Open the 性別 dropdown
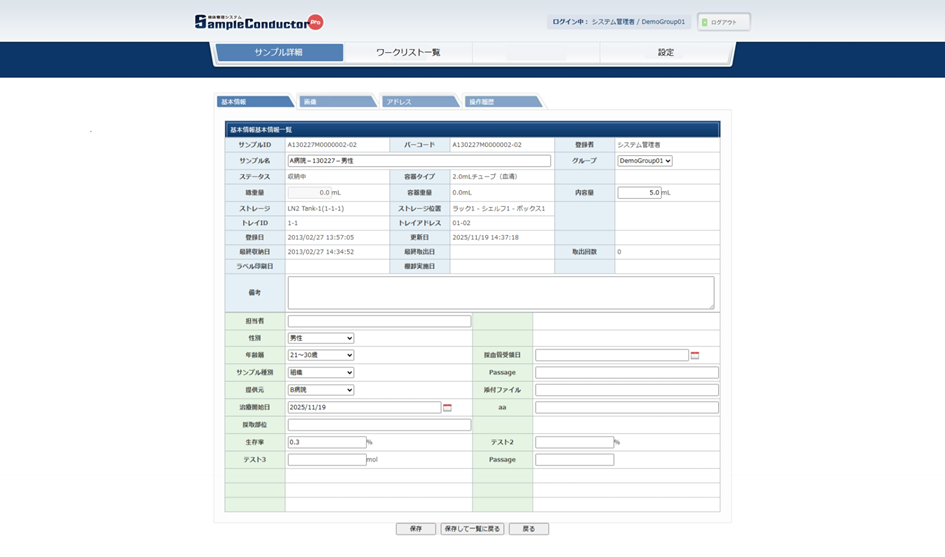 pyautogui.click(x=320, y=338)
